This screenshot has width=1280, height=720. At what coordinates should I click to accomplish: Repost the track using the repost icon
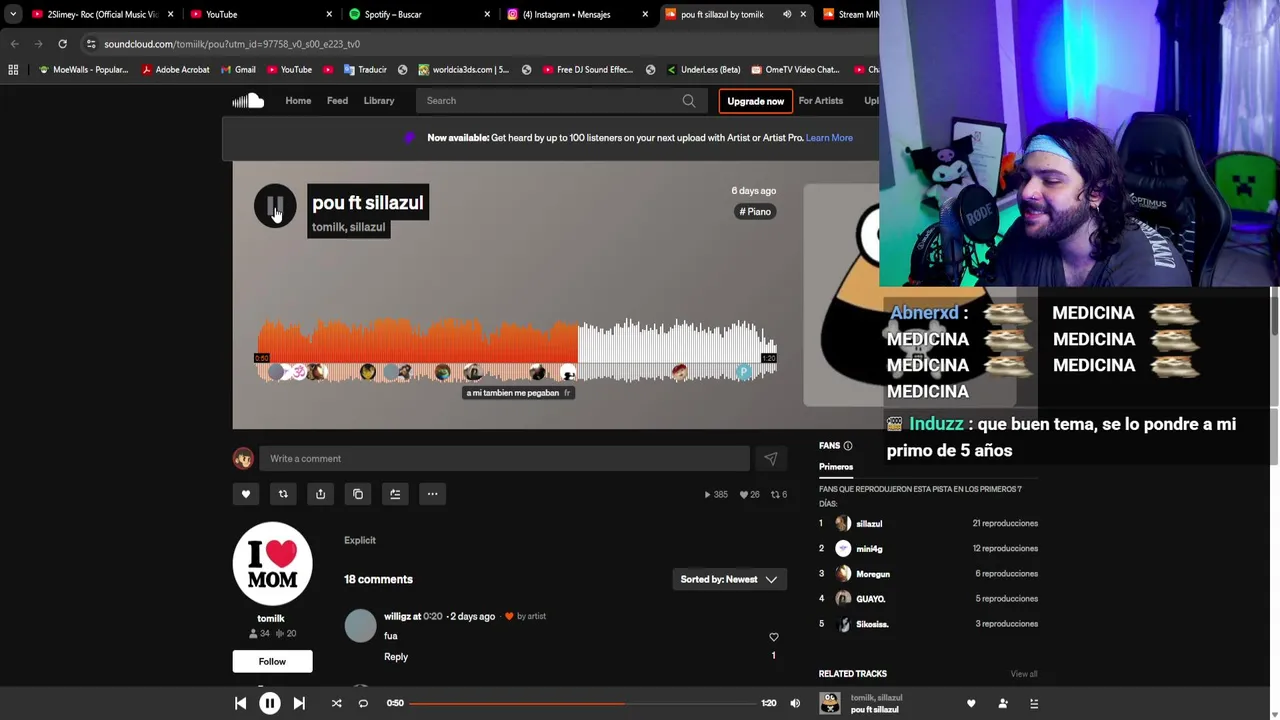pyautogui.click(x=283, y=494)
